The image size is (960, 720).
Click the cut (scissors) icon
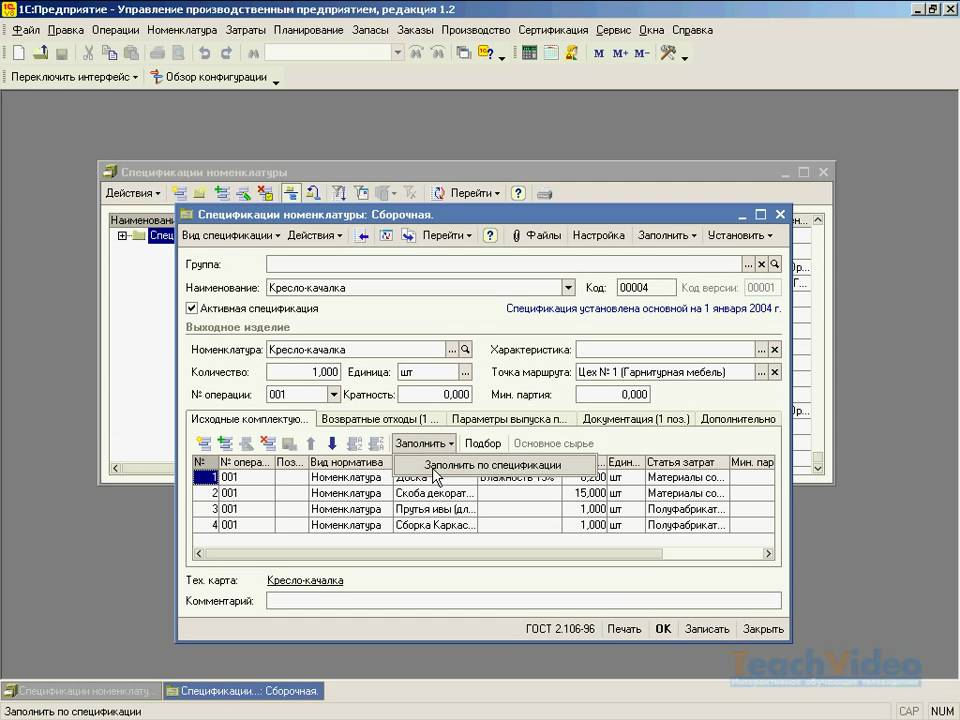pos(88,53)
